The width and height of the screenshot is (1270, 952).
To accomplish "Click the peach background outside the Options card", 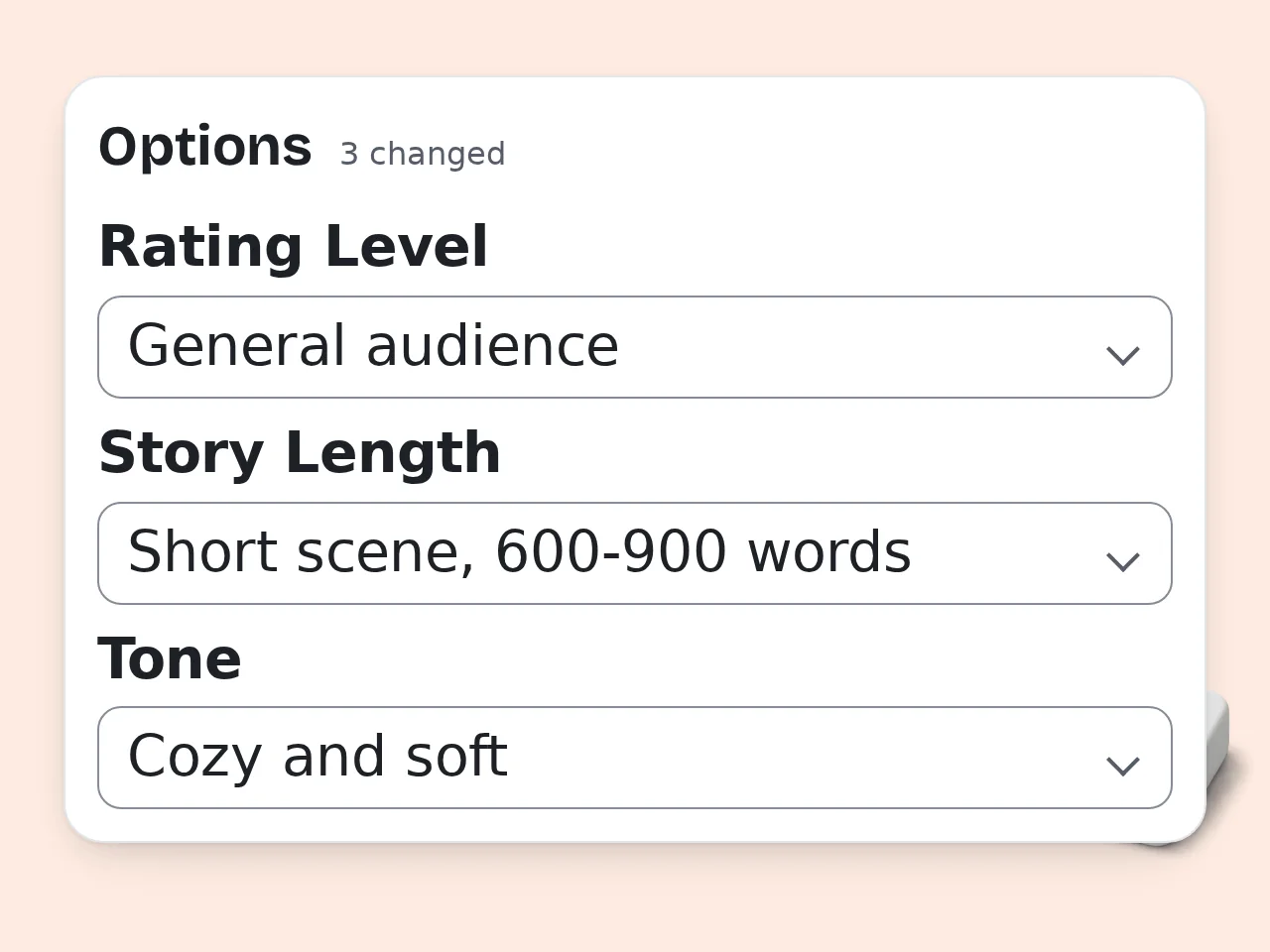I will coord(635,902).
